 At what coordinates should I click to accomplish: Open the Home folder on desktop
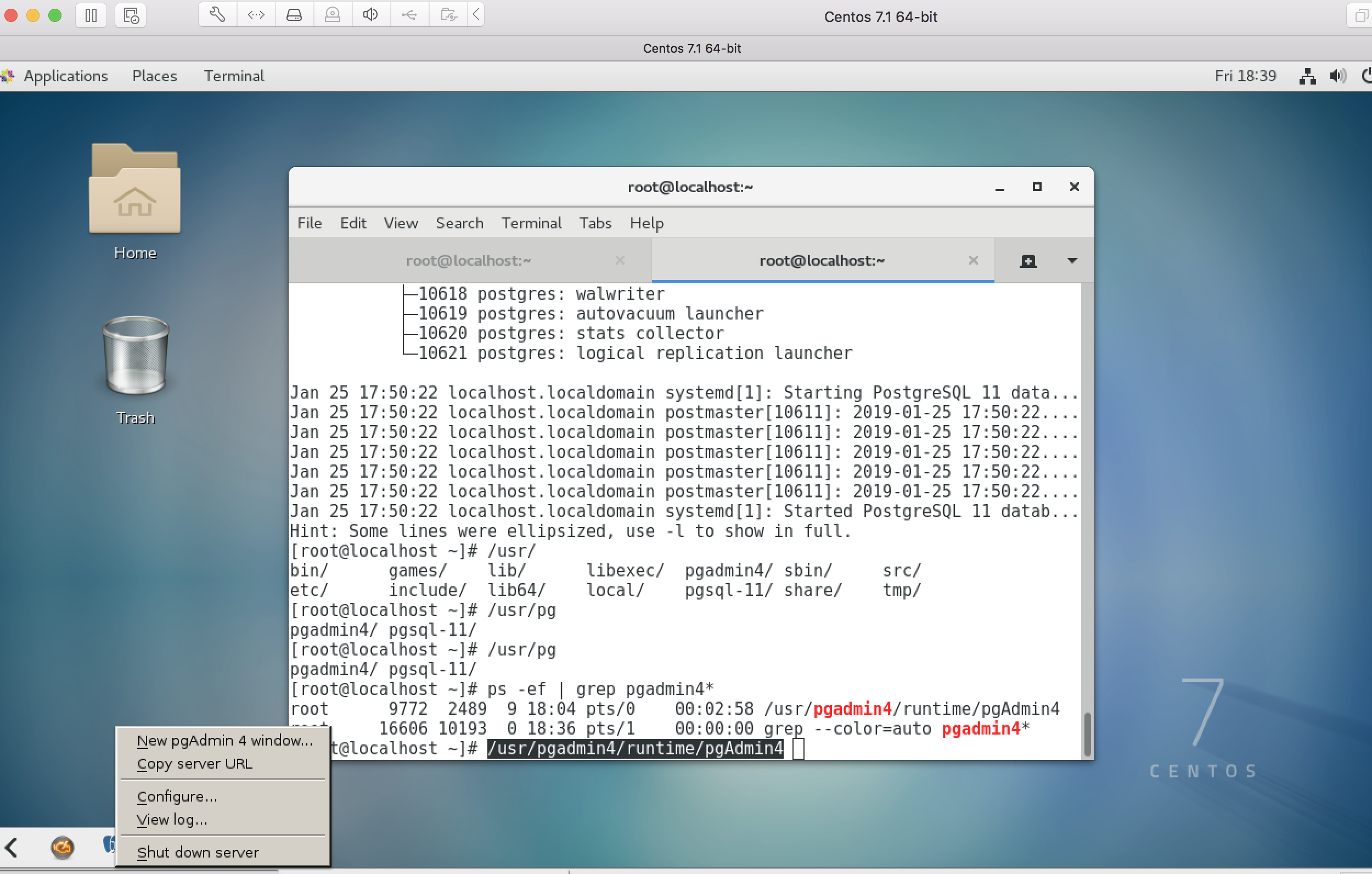135,189
